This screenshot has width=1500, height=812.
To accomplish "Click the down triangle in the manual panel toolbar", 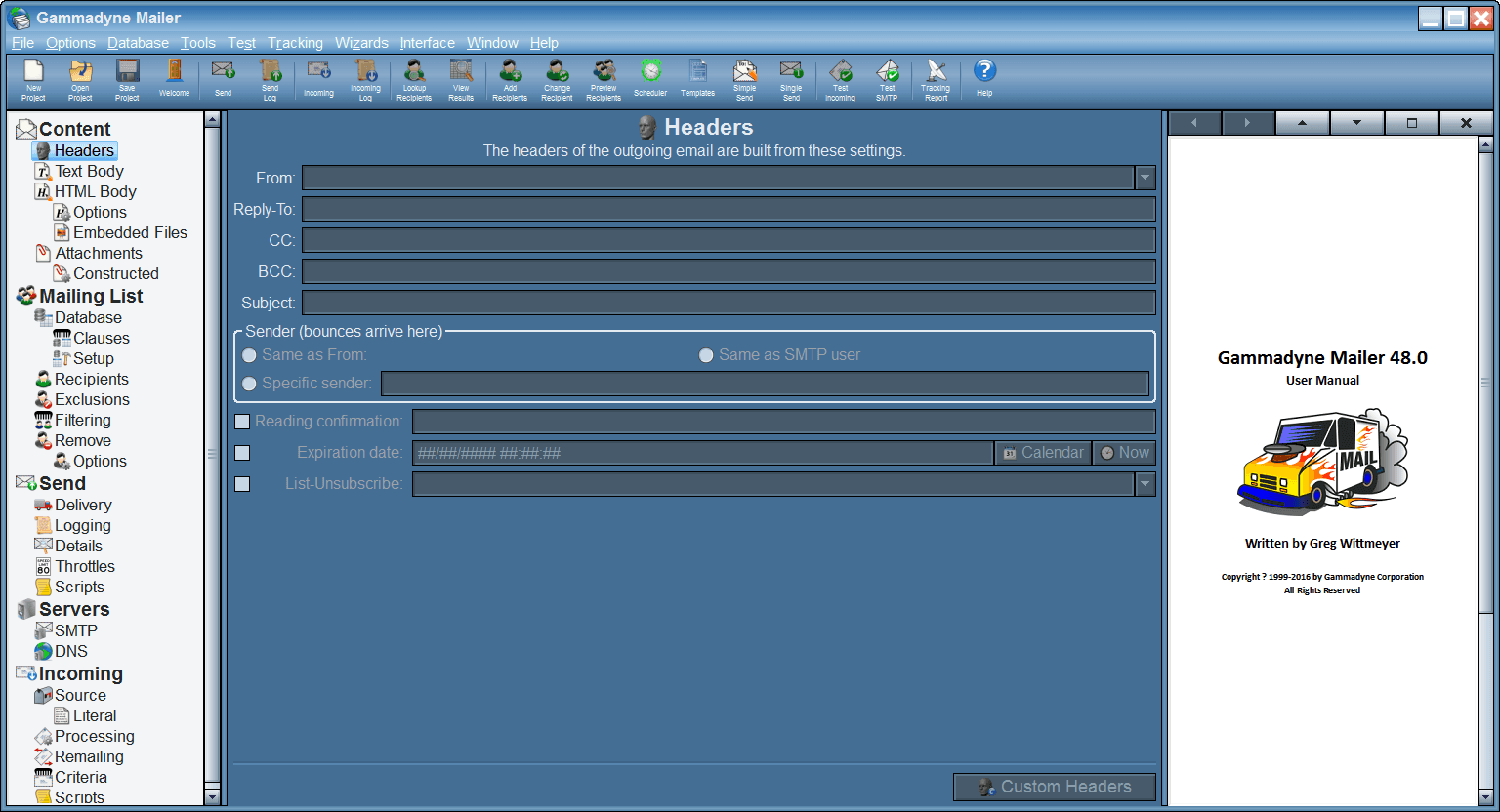I will click(x=1356, y=123).
